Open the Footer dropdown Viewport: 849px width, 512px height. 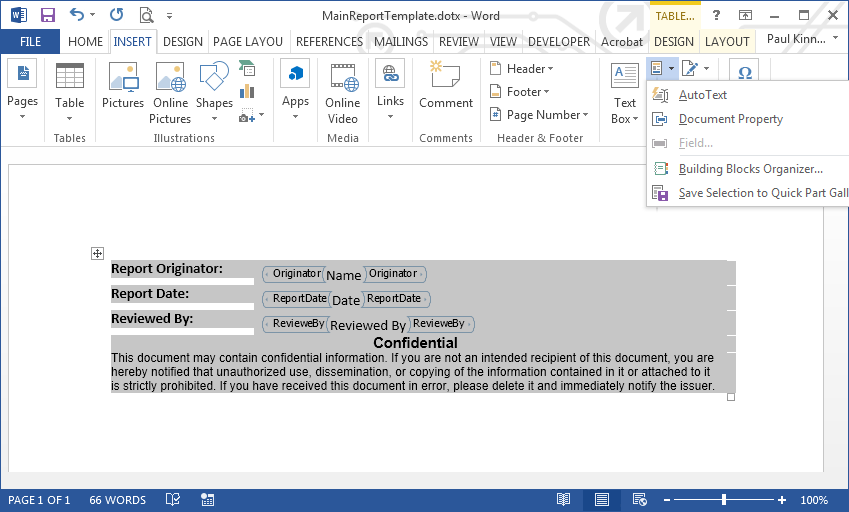coord(519,92)
